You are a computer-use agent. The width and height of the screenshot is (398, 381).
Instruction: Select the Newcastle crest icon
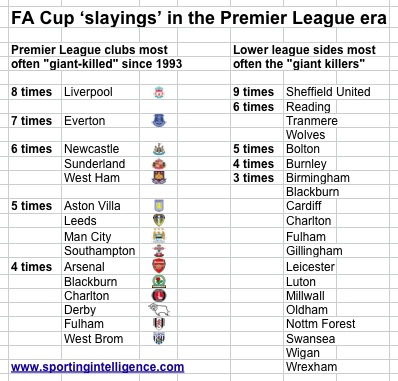click(159, 149)
